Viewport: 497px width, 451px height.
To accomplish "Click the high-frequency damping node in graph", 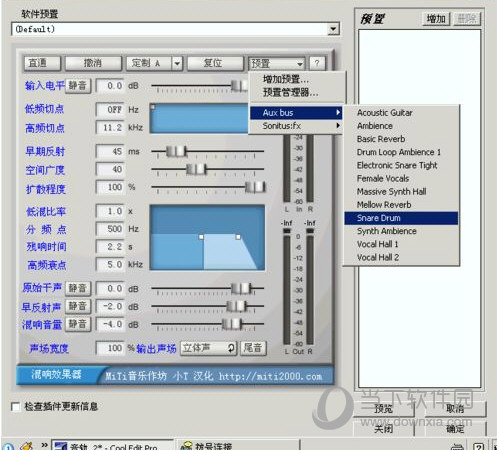I will pyautogui.click(x=238, y=237).
